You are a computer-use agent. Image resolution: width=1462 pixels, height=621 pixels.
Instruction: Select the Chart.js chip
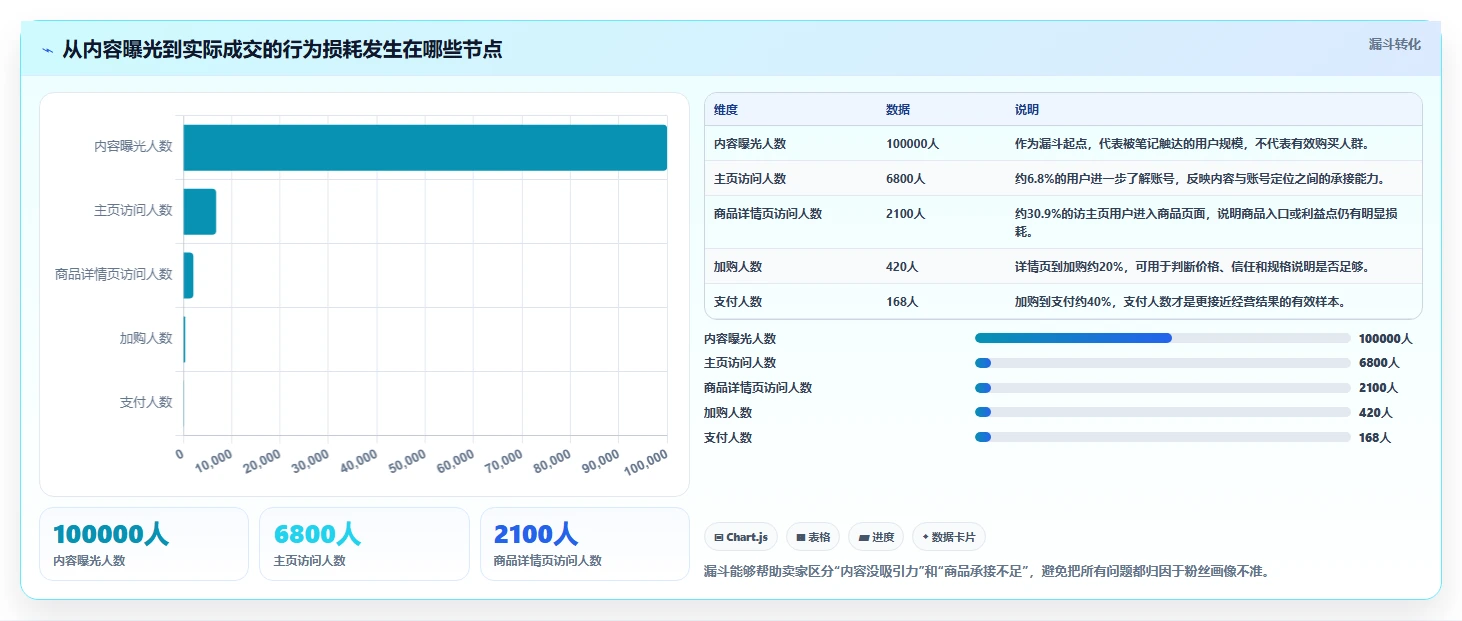(741, 537)
